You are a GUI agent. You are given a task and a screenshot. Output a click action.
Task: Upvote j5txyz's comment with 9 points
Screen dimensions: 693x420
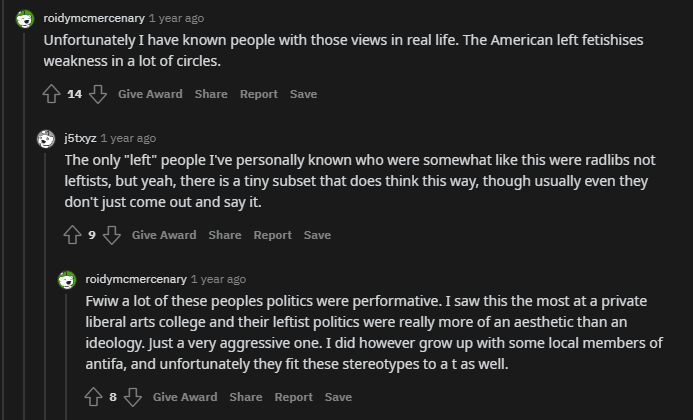tap(72, 235)
